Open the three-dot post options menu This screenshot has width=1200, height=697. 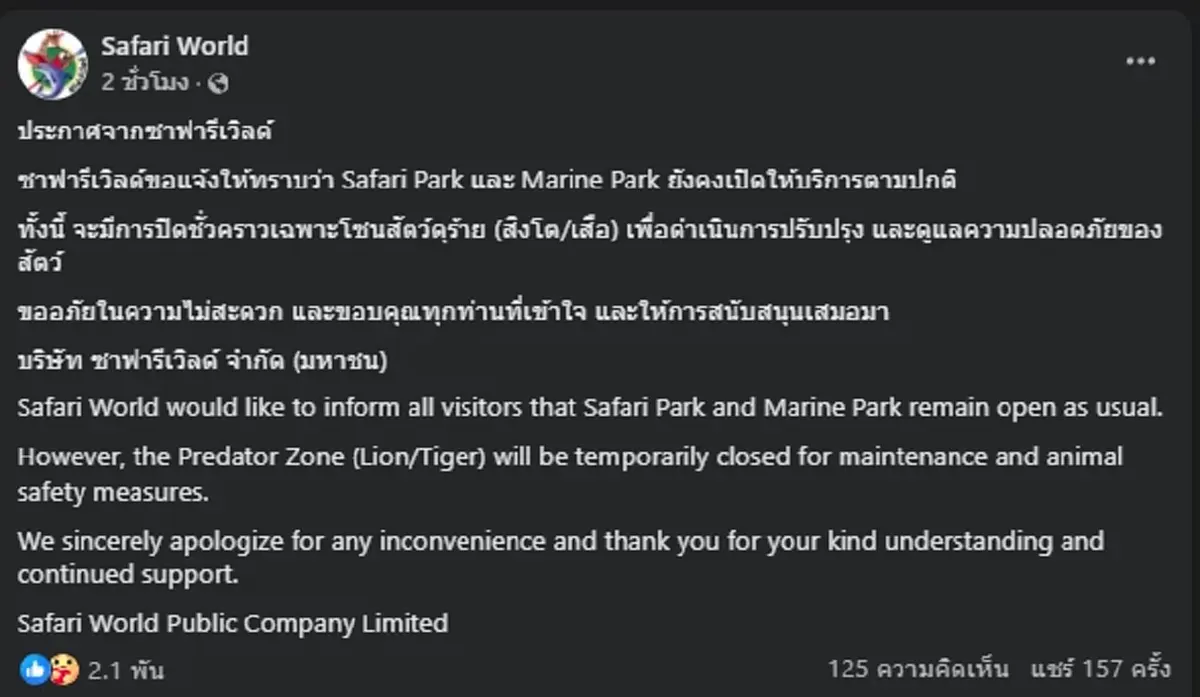(x=1140, y=61)
